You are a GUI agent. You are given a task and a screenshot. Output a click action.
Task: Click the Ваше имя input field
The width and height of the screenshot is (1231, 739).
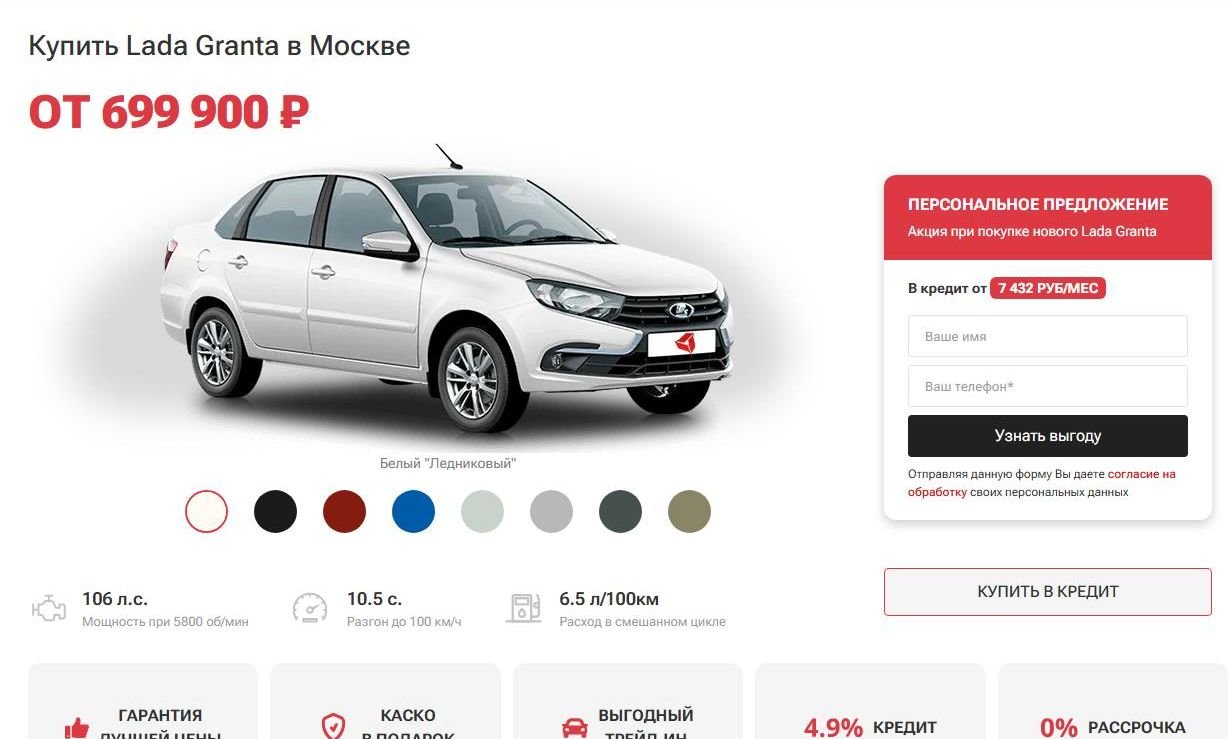click(1048, 336)
